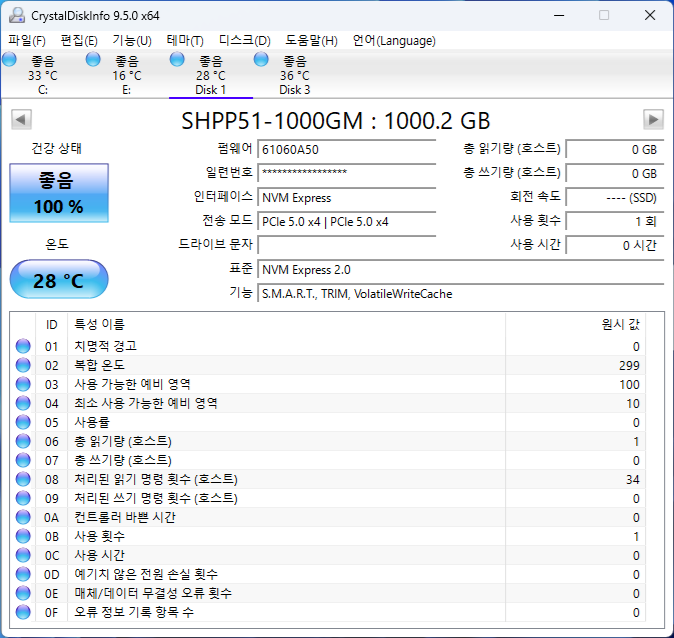Click the 좋음 100 % health status button
674x638 pixels.
[59, 193]
